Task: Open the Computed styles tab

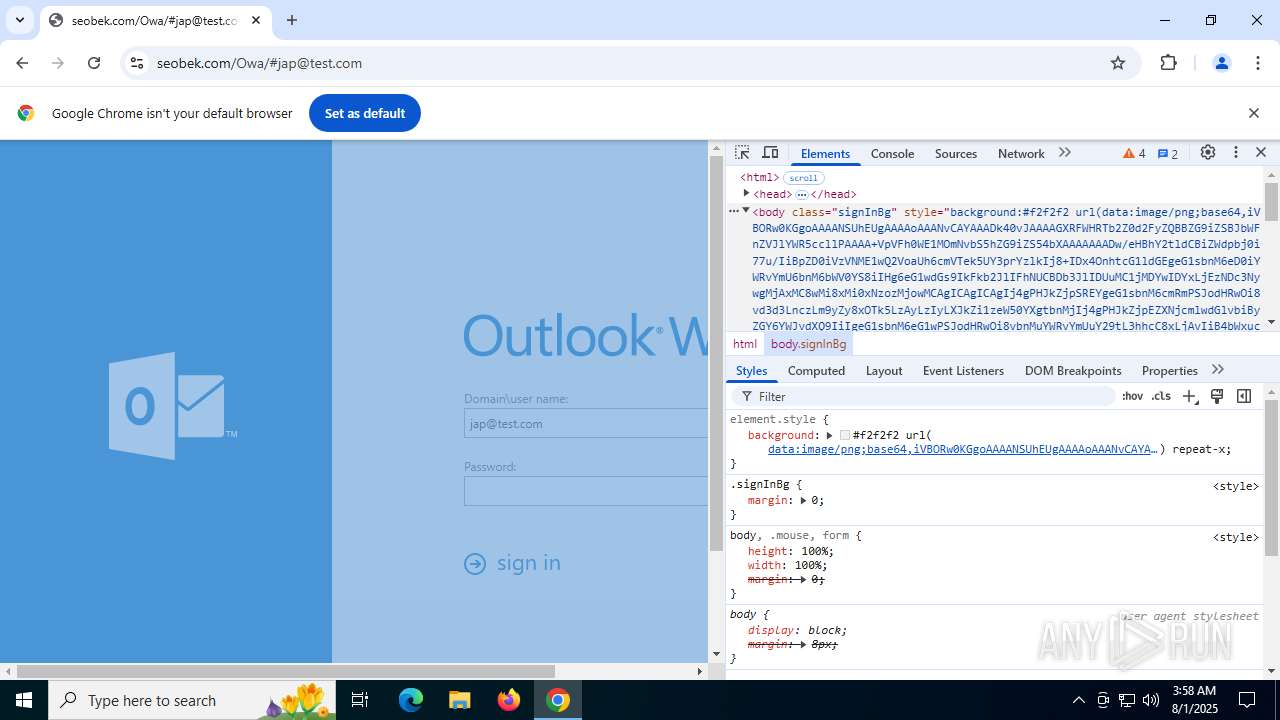Action: tap(816, 371)
